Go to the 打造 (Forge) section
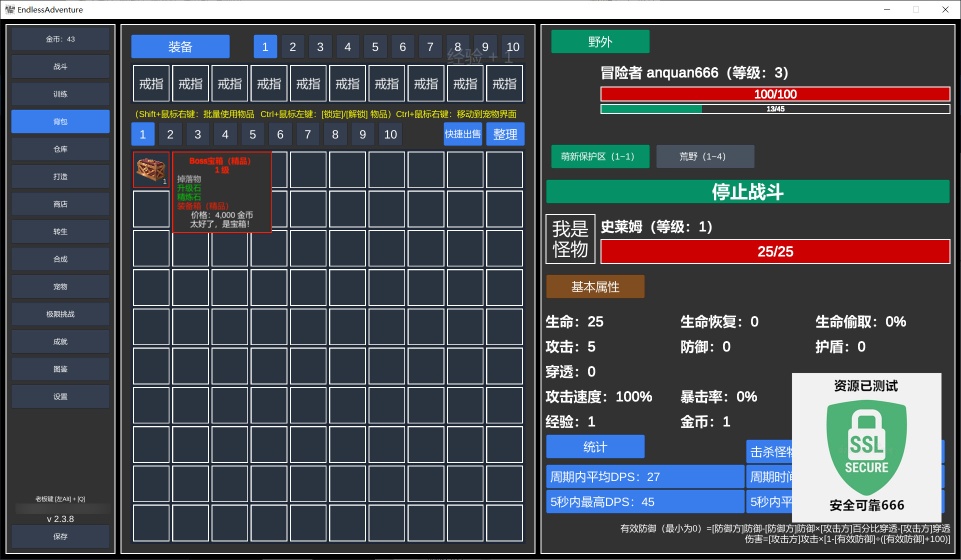The height and width of the screenshot is (560, 961). [60, 176]
